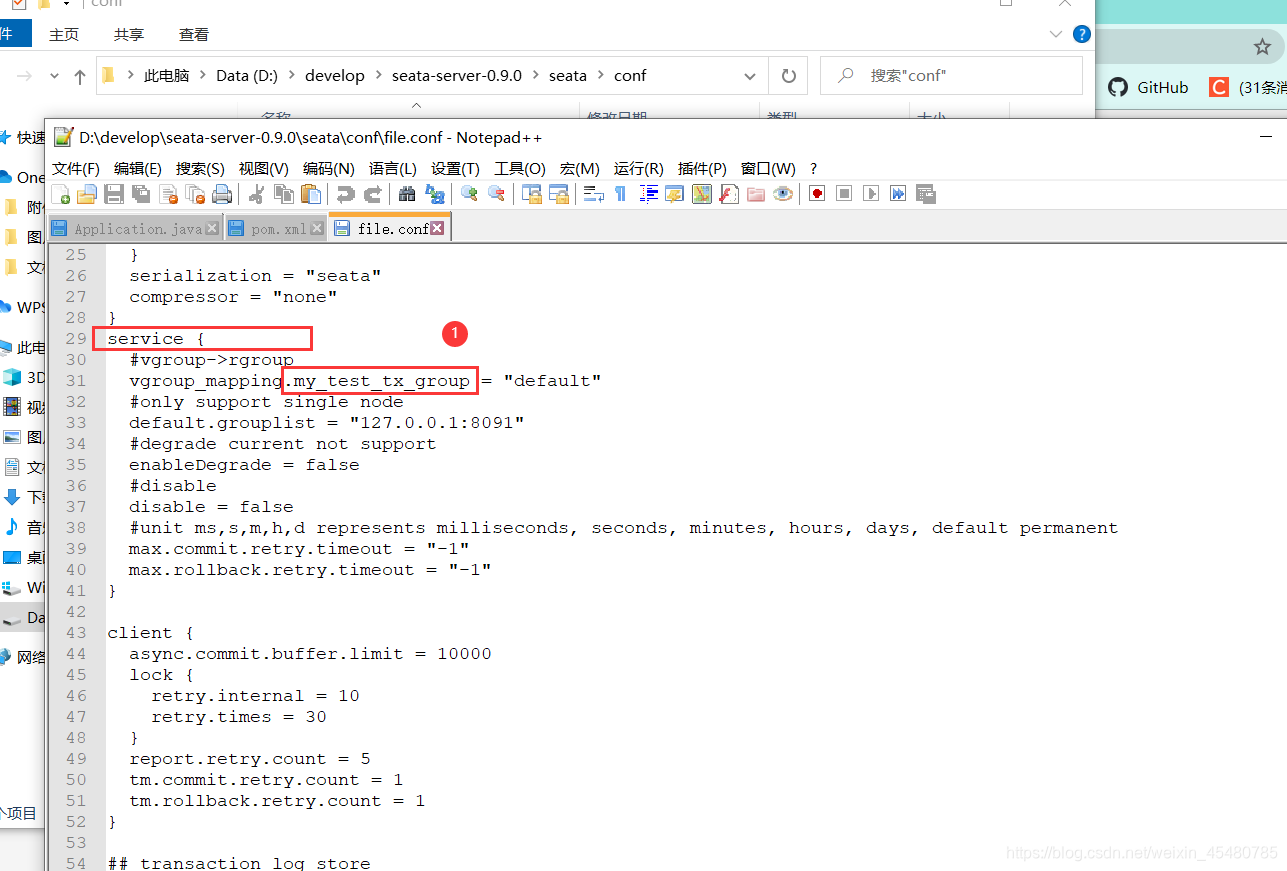
Task: Open the Function List panel icon
Action: [x=729, y=194]
